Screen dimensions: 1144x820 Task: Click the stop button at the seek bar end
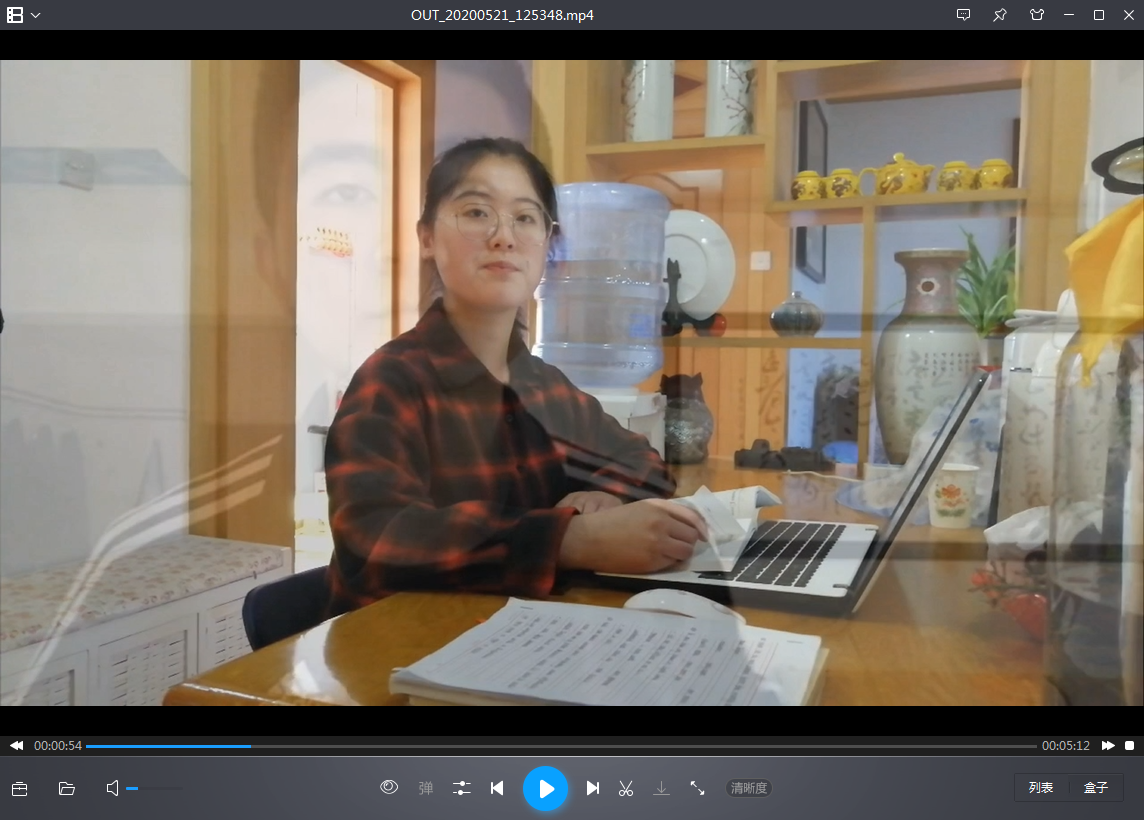click(x=1129, y=746)
